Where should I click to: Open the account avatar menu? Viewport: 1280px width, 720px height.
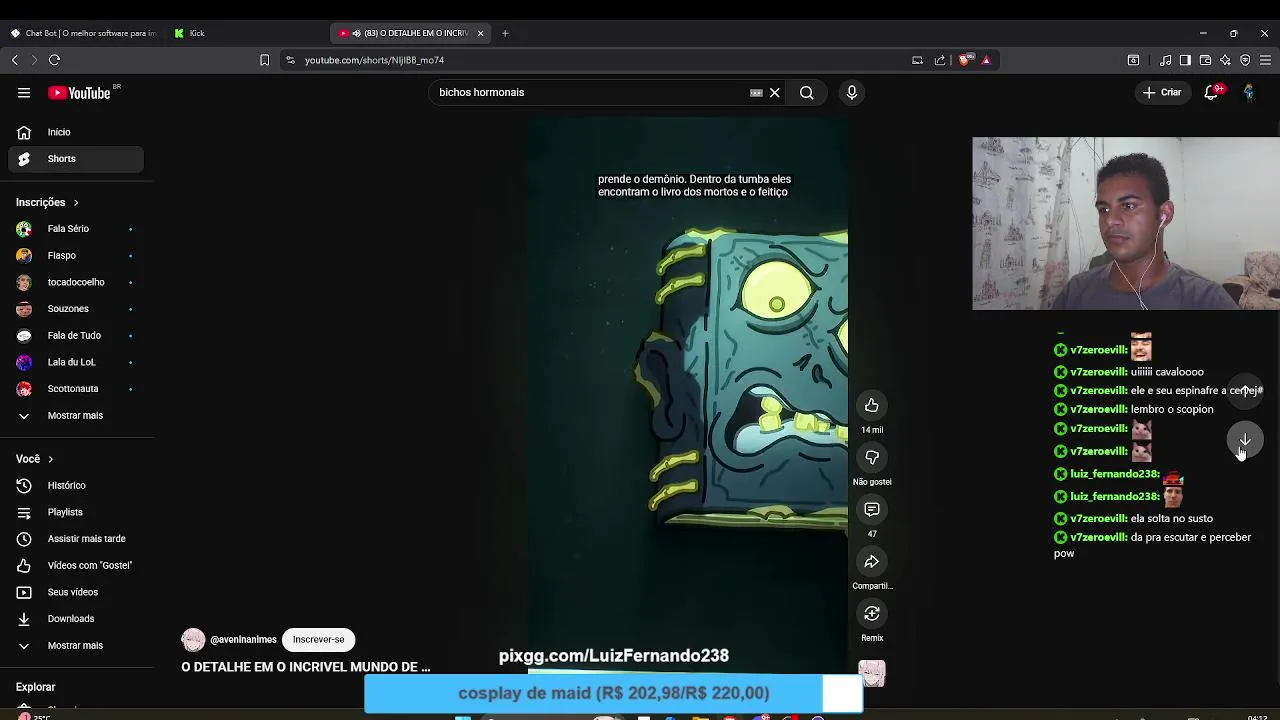[x=1248, y=92]
